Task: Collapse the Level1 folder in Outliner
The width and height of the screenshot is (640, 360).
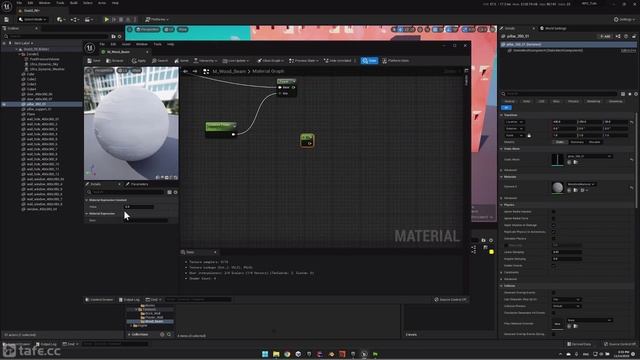Action: tap(20, 54)
